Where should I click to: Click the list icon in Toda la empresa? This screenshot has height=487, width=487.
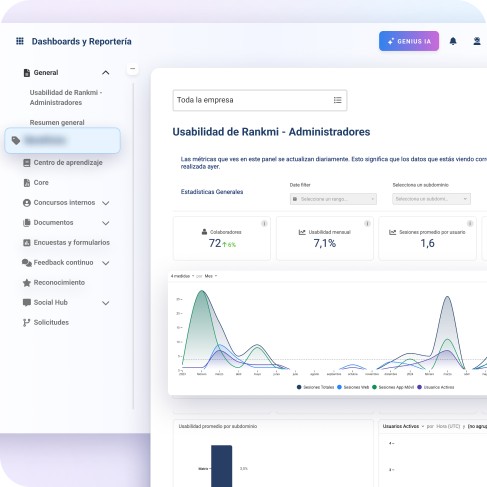coord(337,100)
